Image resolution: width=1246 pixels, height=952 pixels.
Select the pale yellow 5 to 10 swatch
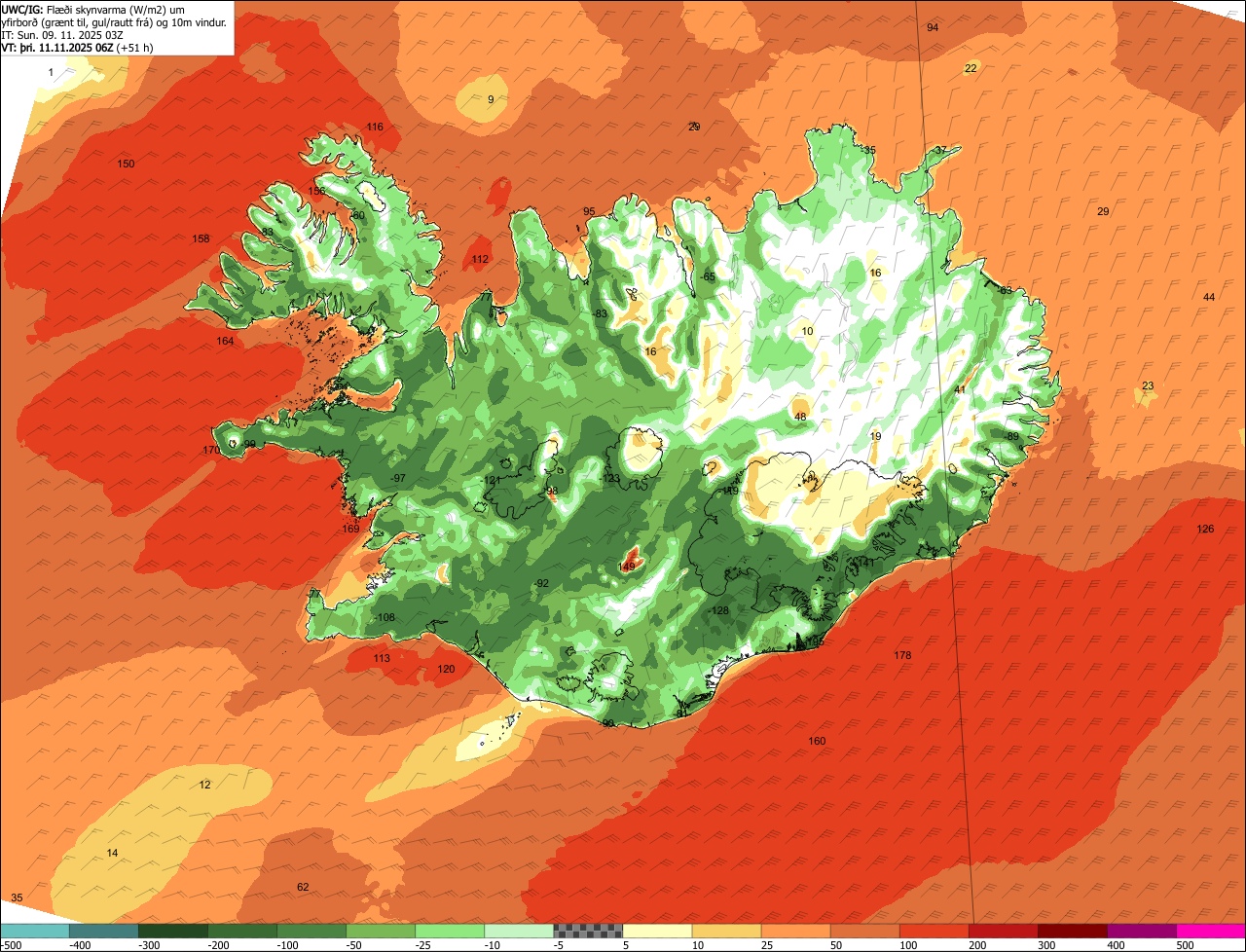(x=657, y=931)
